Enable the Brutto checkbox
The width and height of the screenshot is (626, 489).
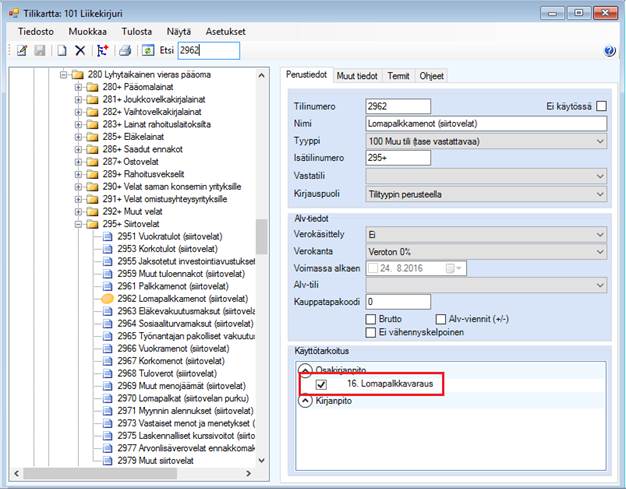(371, 319)
